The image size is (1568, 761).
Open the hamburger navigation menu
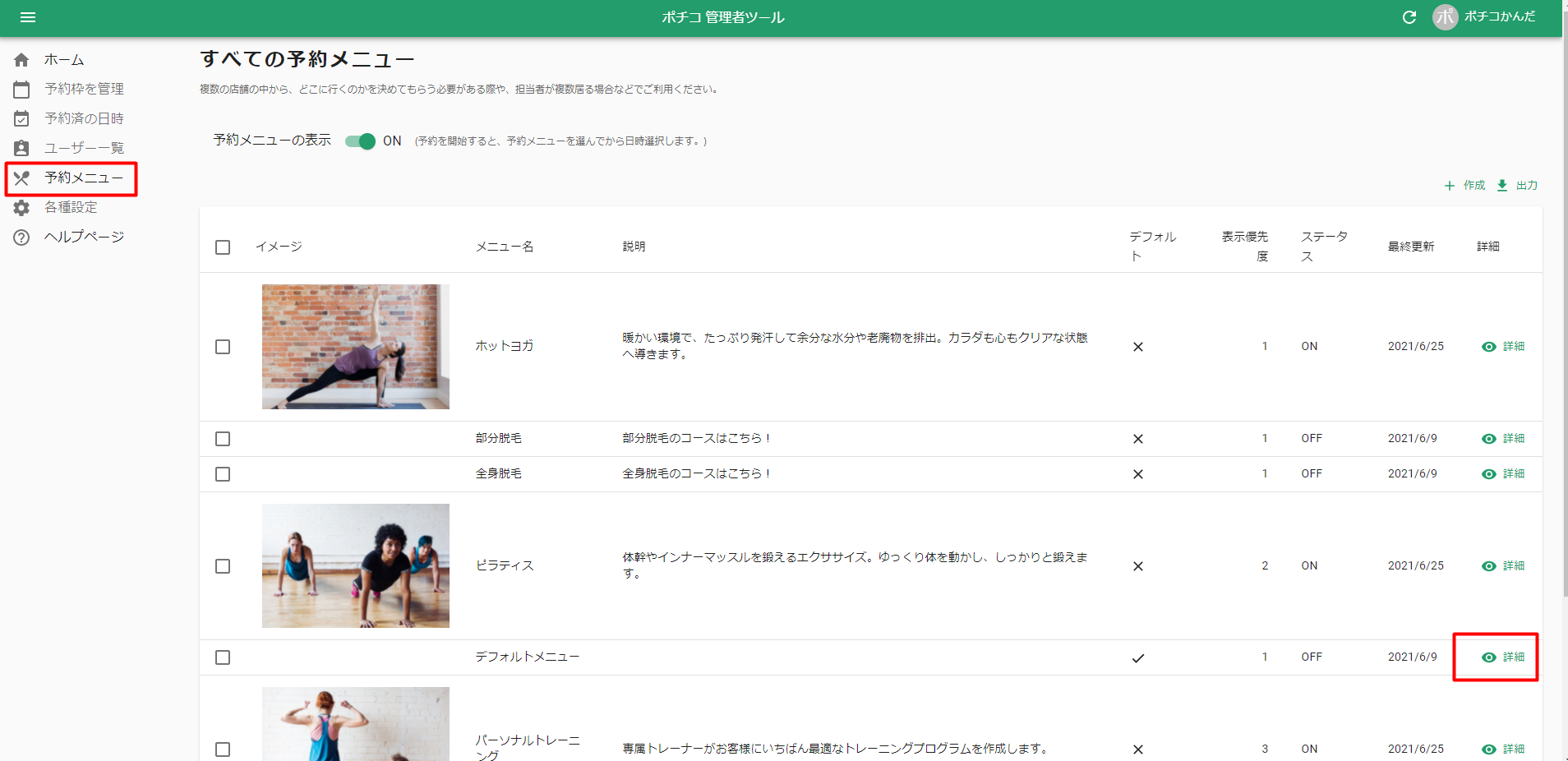[28, 17]
